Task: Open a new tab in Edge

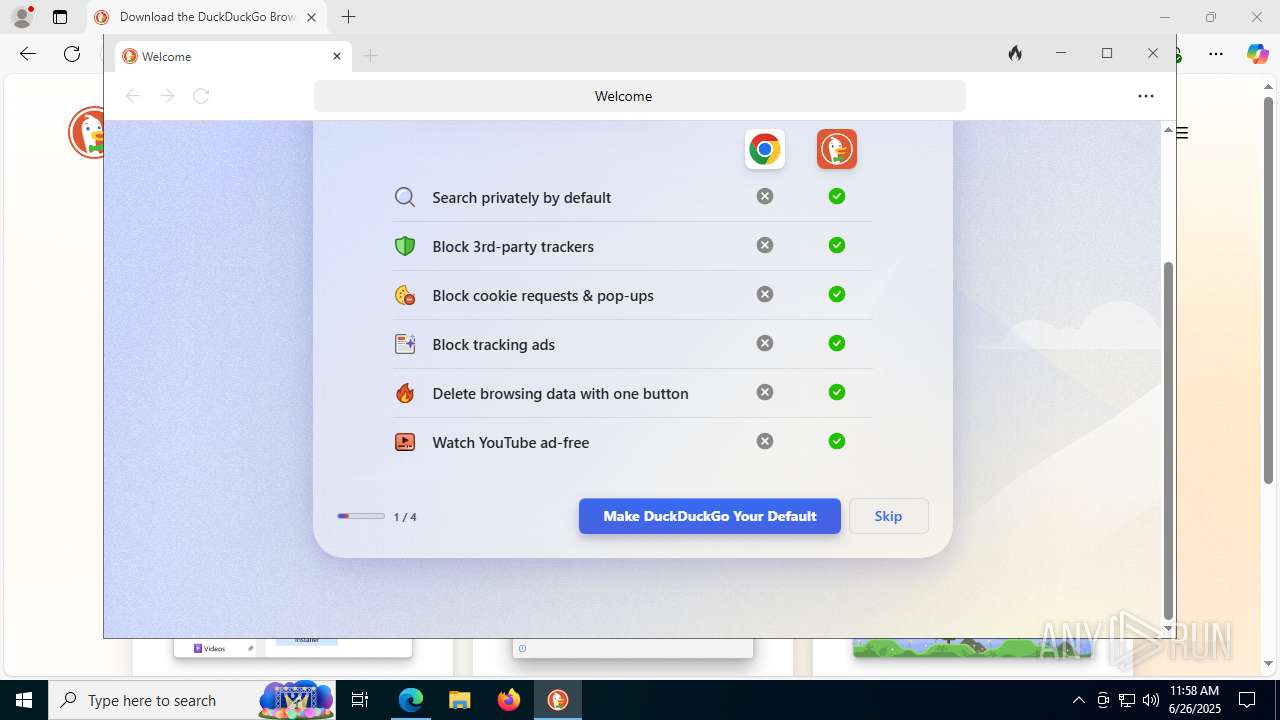Action: tap(348, 17)
